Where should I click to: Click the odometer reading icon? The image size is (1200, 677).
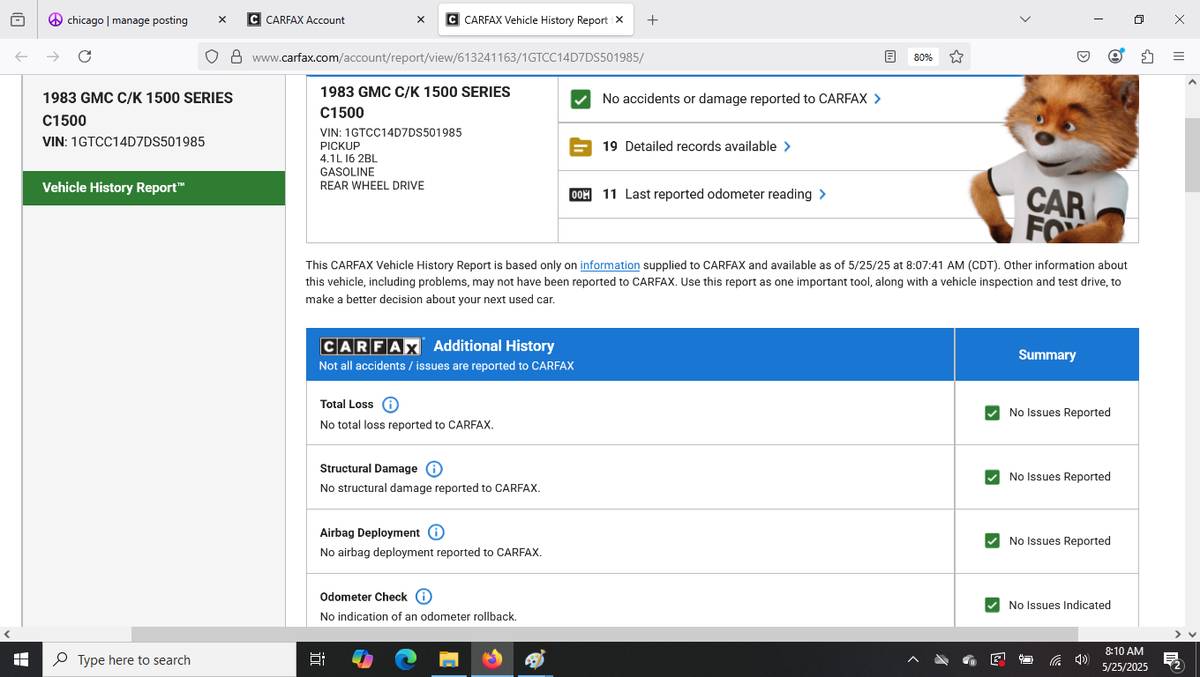tap(580, 195)
